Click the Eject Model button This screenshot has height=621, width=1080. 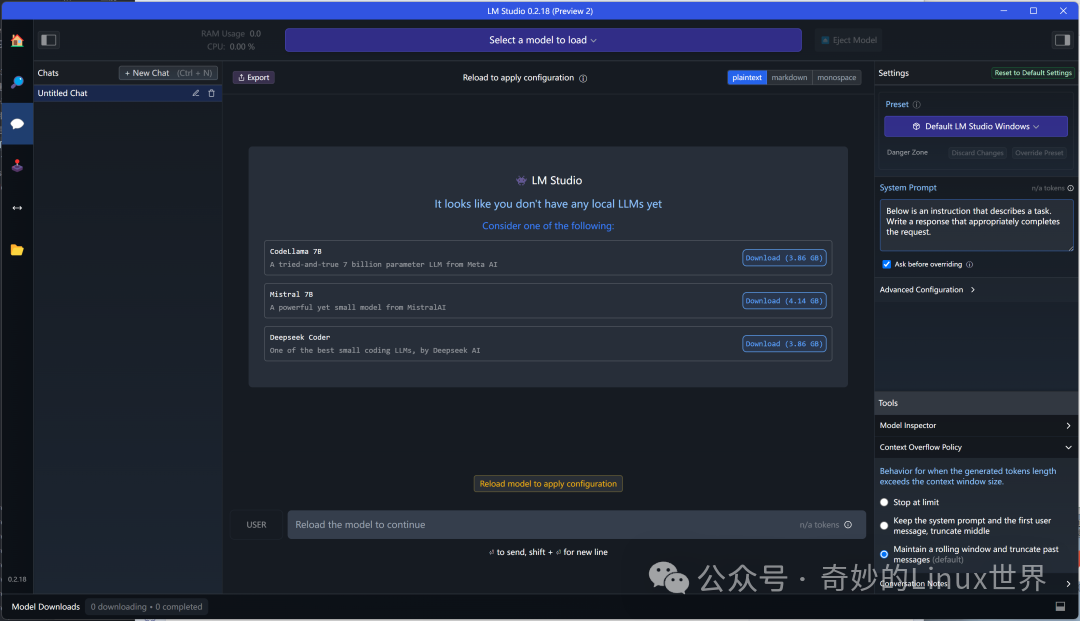coord(849,40)
